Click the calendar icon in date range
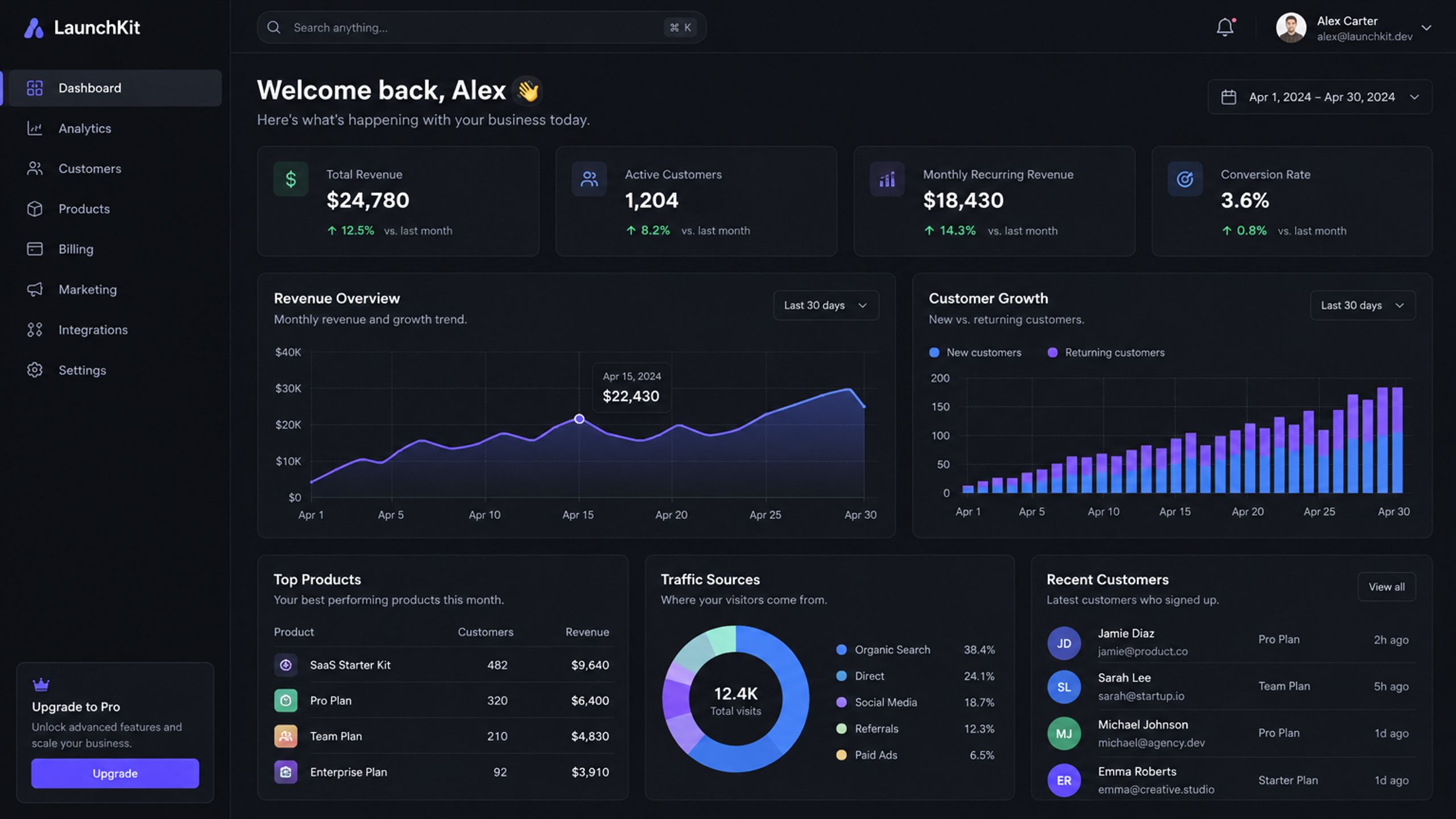The image size is (1456, 819). [1228, 97]
